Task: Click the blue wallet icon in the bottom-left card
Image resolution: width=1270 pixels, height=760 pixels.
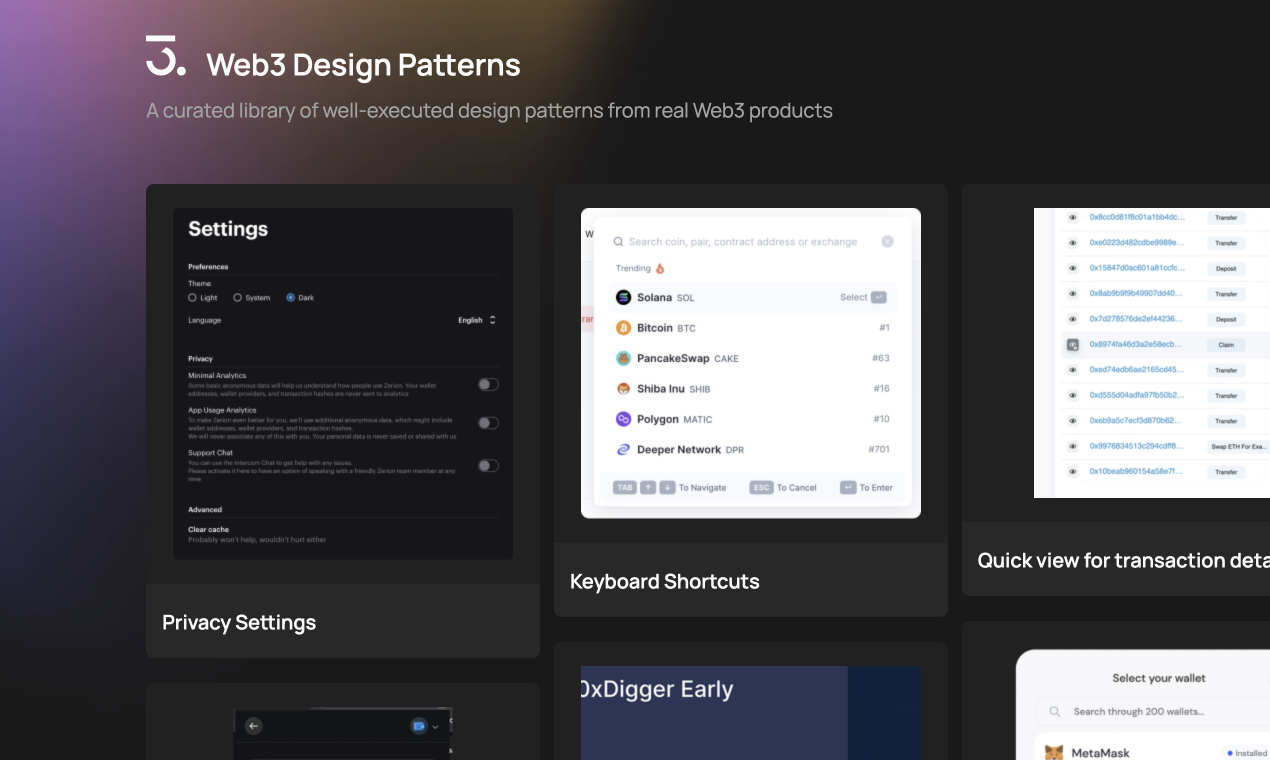Action: tap(419, 726)
